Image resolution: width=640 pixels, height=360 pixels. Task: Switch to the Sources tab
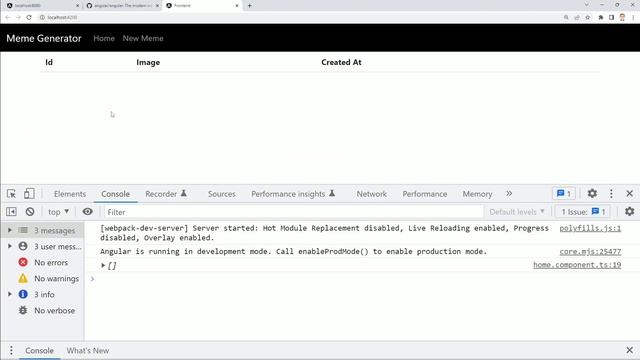click(222, 194)
